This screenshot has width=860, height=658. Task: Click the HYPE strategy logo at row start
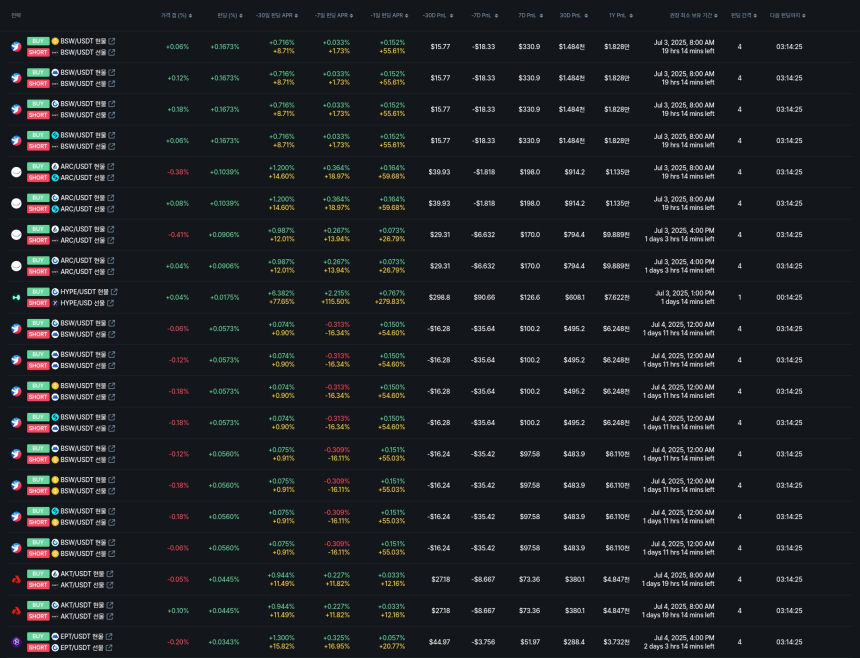16,297
